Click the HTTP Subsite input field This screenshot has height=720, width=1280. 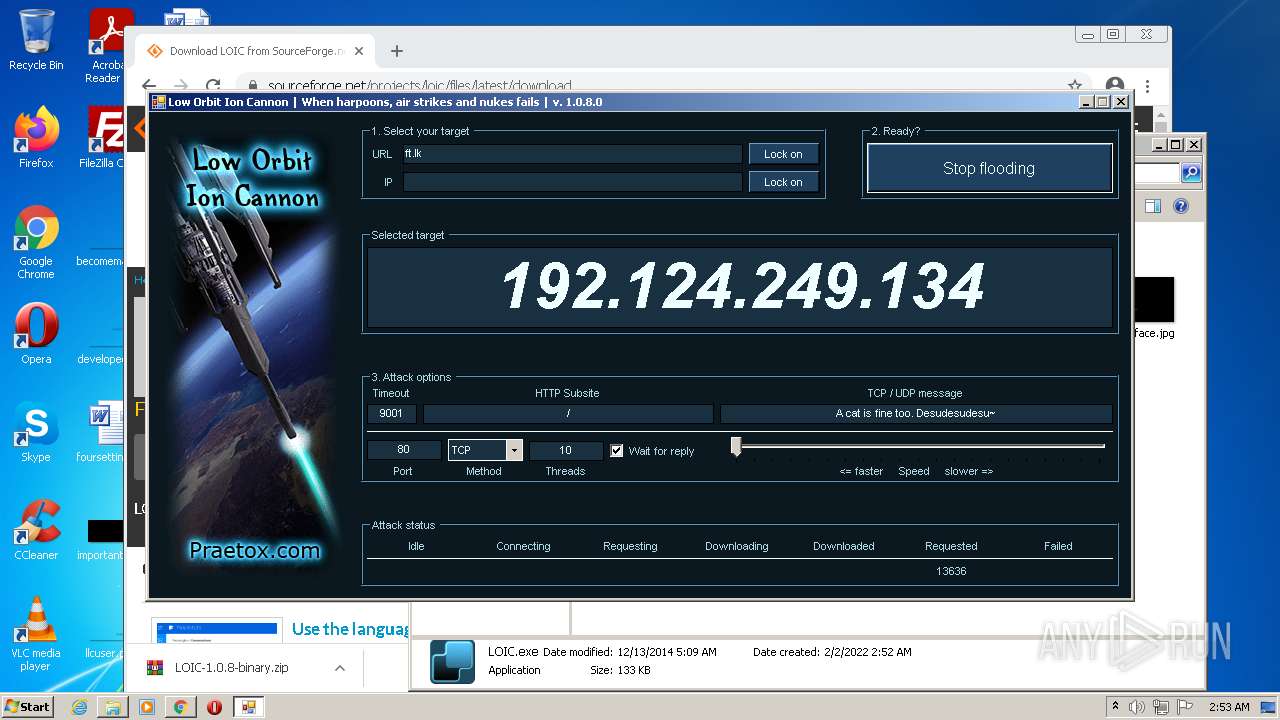point(568,413)
